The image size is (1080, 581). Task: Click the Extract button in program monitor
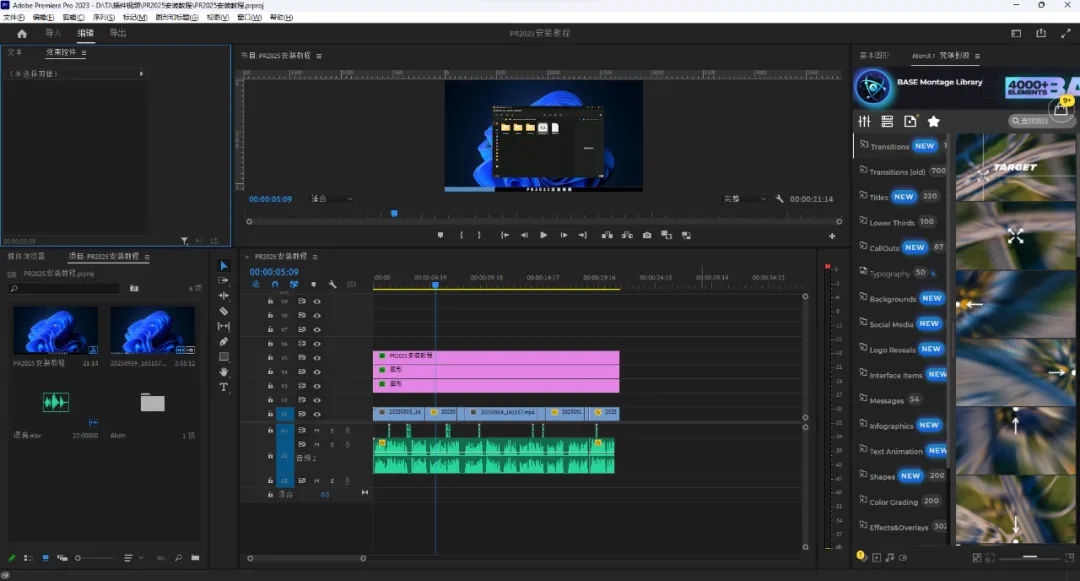point(627,235)
